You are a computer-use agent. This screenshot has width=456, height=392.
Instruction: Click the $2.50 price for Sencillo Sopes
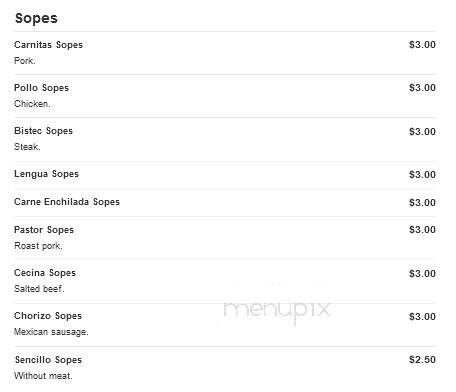click(x=422, y=360)
